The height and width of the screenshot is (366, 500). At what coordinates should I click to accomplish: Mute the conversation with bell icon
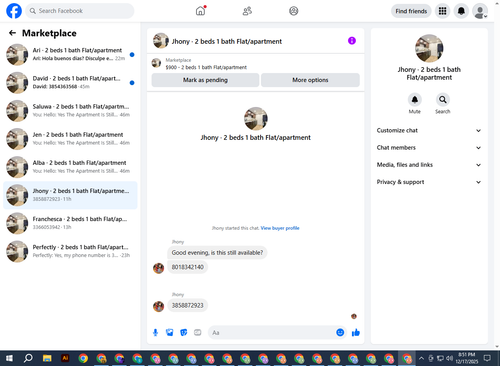[x=415, y=99]
